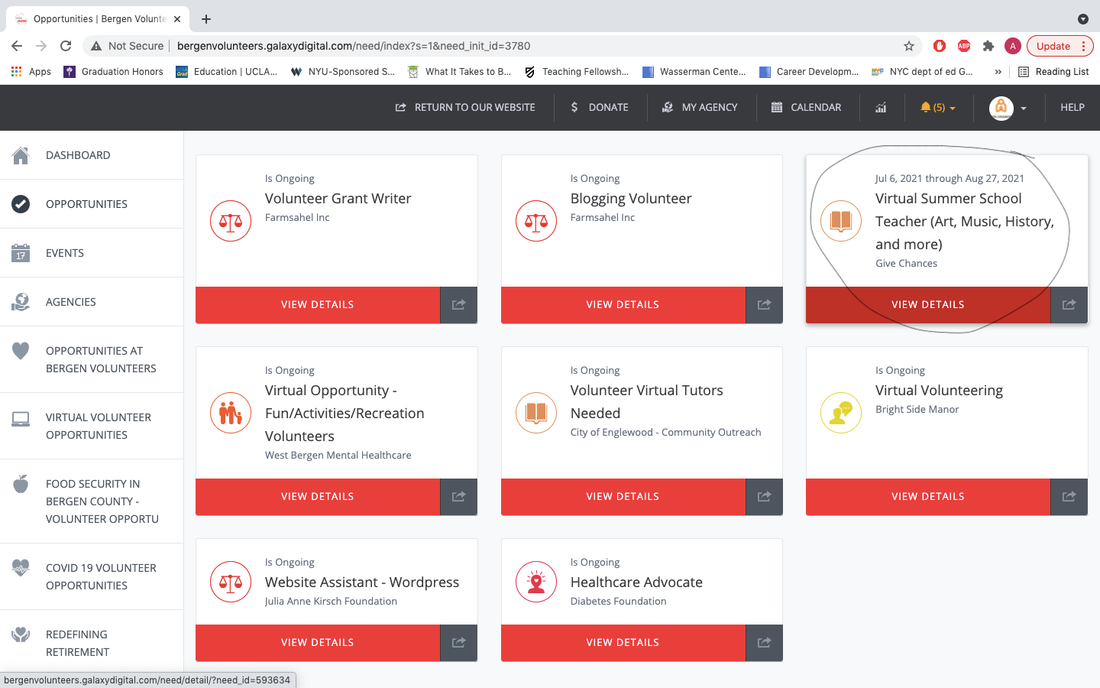Click View Details for Healthcare Advocate
Image resolution: width=1100 pixels, height=688 pixels.
(622, 643)
